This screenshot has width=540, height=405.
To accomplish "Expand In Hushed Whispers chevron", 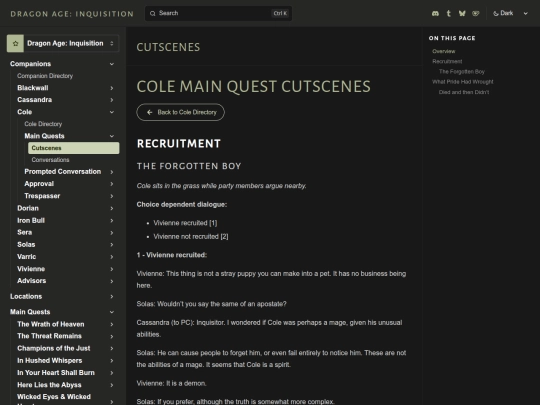I will 112,361.
